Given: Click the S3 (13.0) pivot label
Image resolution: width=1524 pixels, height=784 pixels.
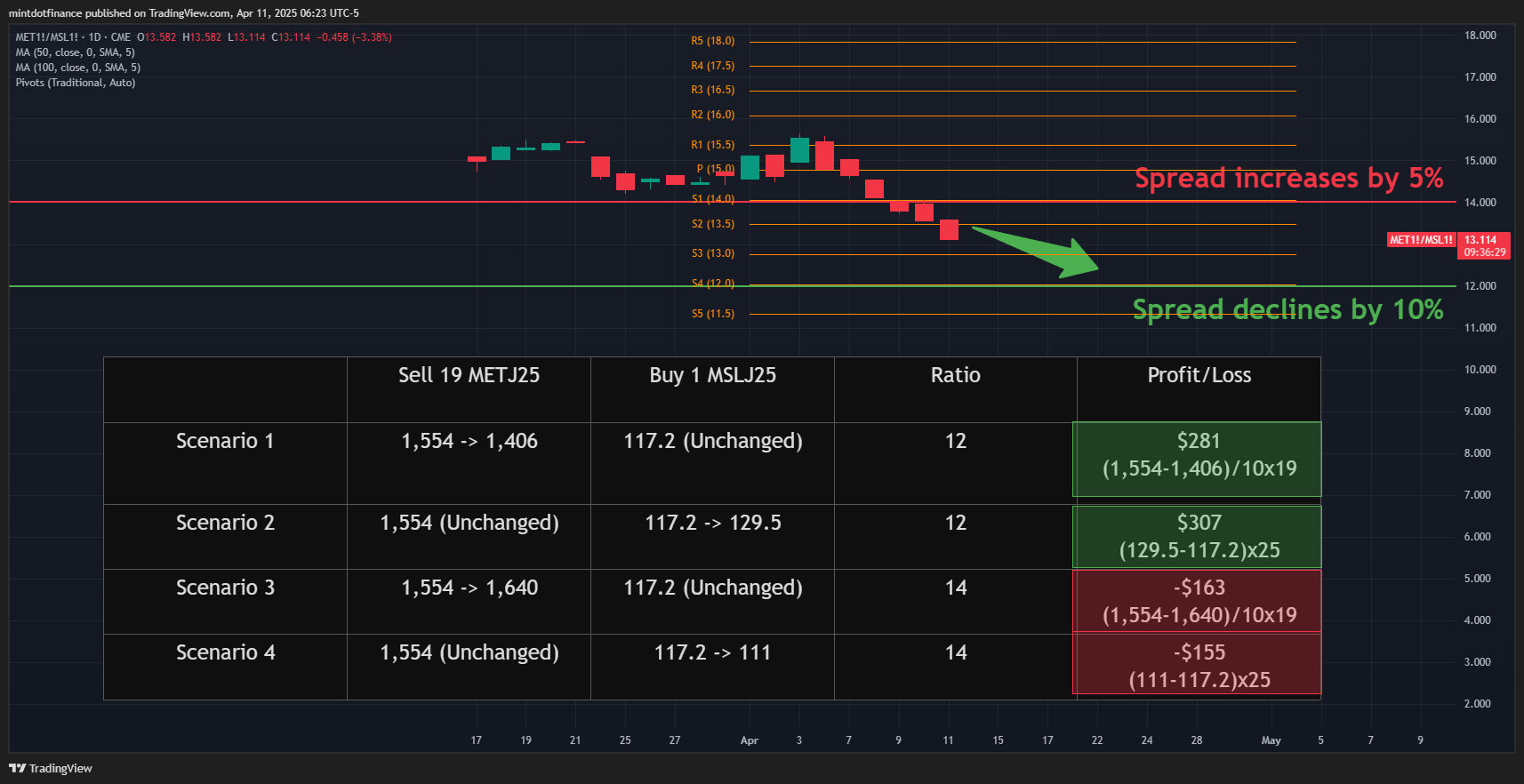Looking at the screenshot, I should (713, 253).
